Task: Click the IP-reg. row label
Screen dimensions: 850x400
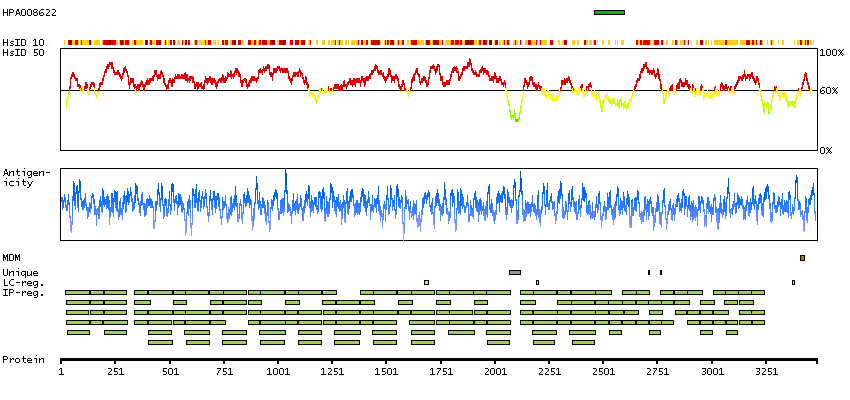Action: [x=23, y=292]
